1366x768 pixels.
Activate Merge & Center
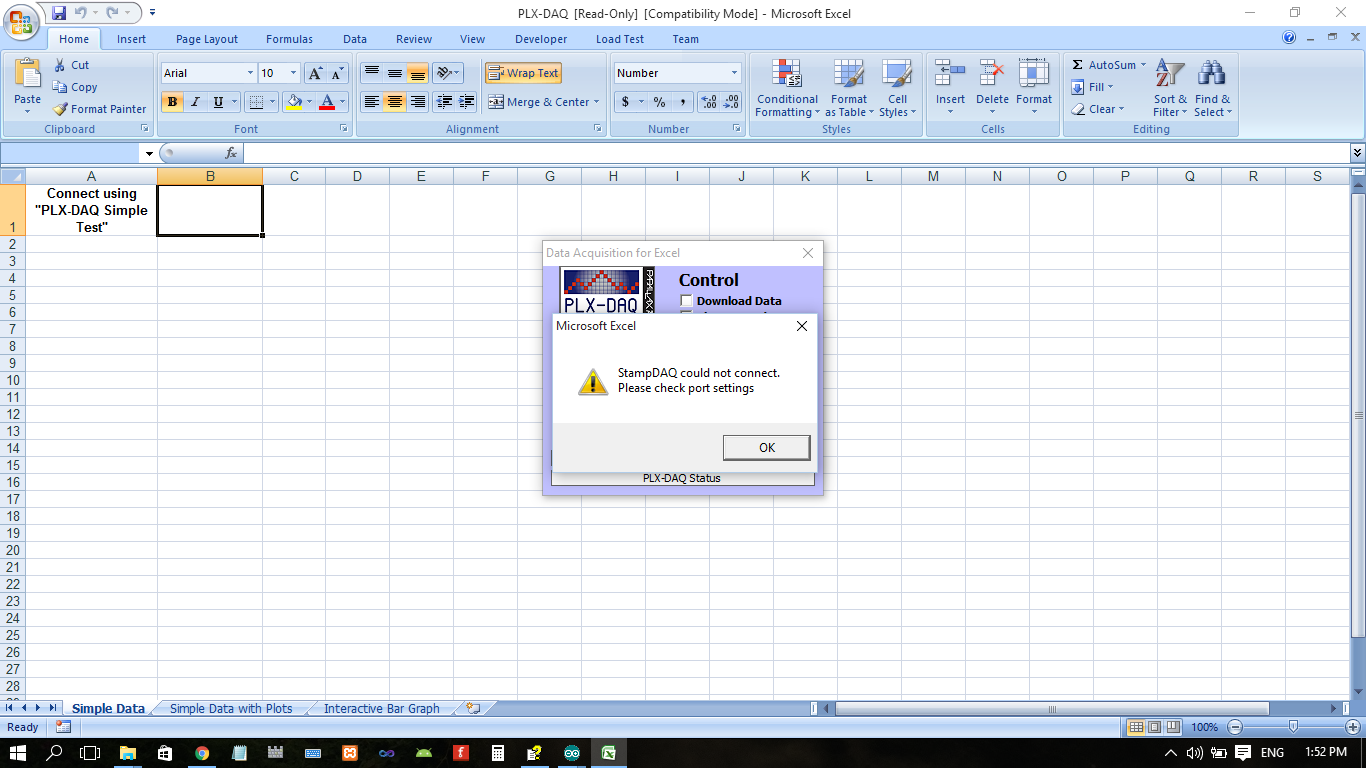(x=538, y=102)
